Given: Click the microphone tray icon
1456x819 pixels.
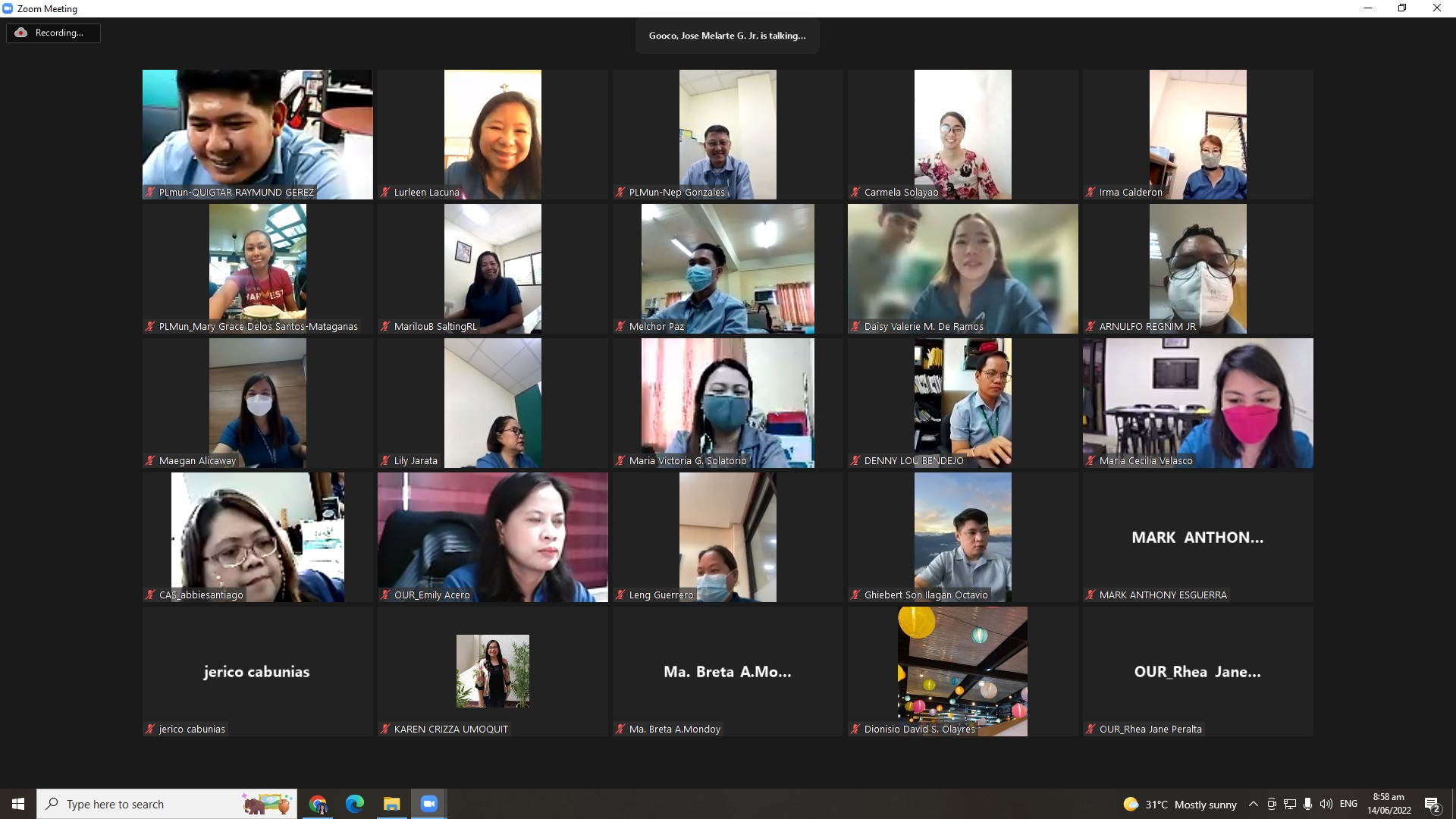Looking at the screenshot, I should [1308, 804].
